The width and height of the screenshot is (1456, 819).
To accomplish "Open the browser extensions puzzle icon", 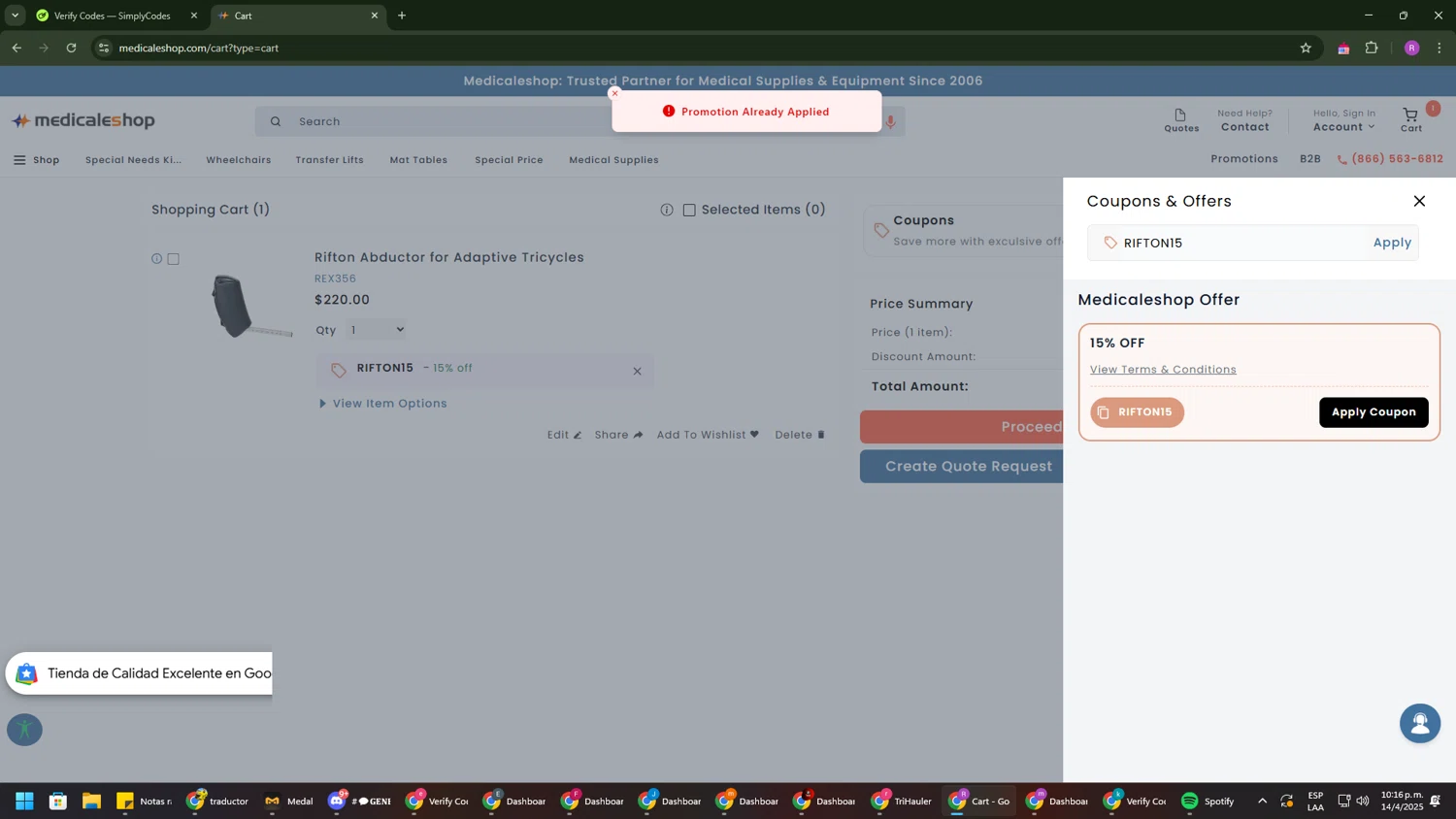I will (1372, 48).
